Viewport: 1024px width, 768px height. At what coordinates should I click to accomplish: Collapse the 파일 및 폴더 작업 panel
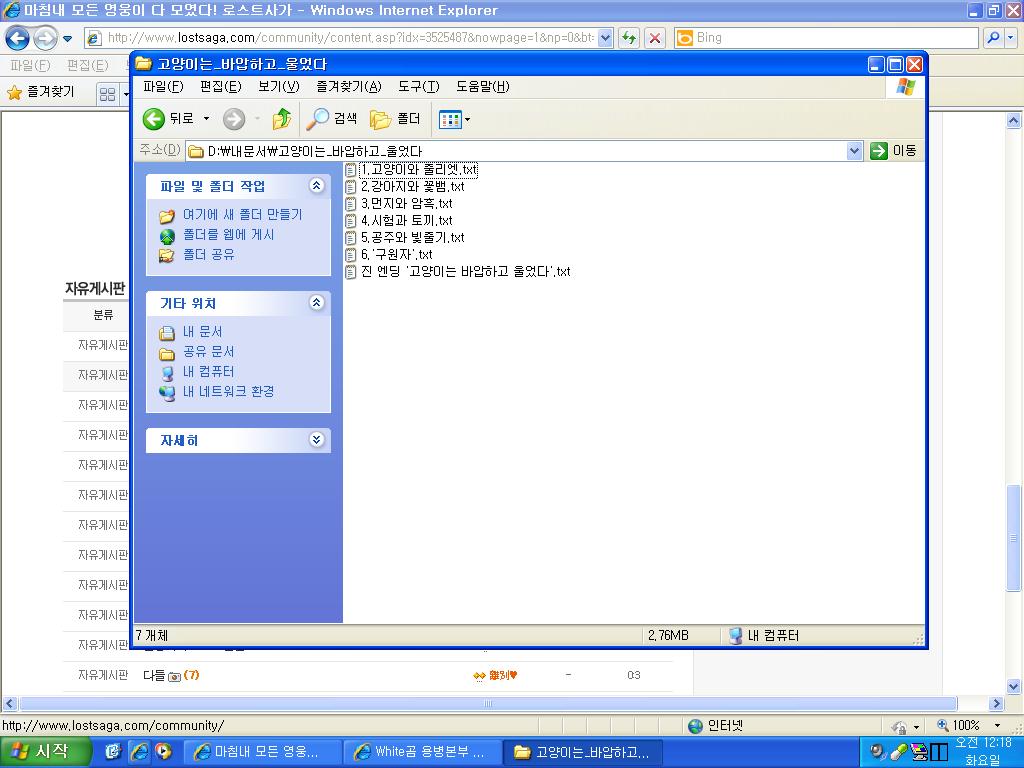pyautogui.click(x=317, y=186)
